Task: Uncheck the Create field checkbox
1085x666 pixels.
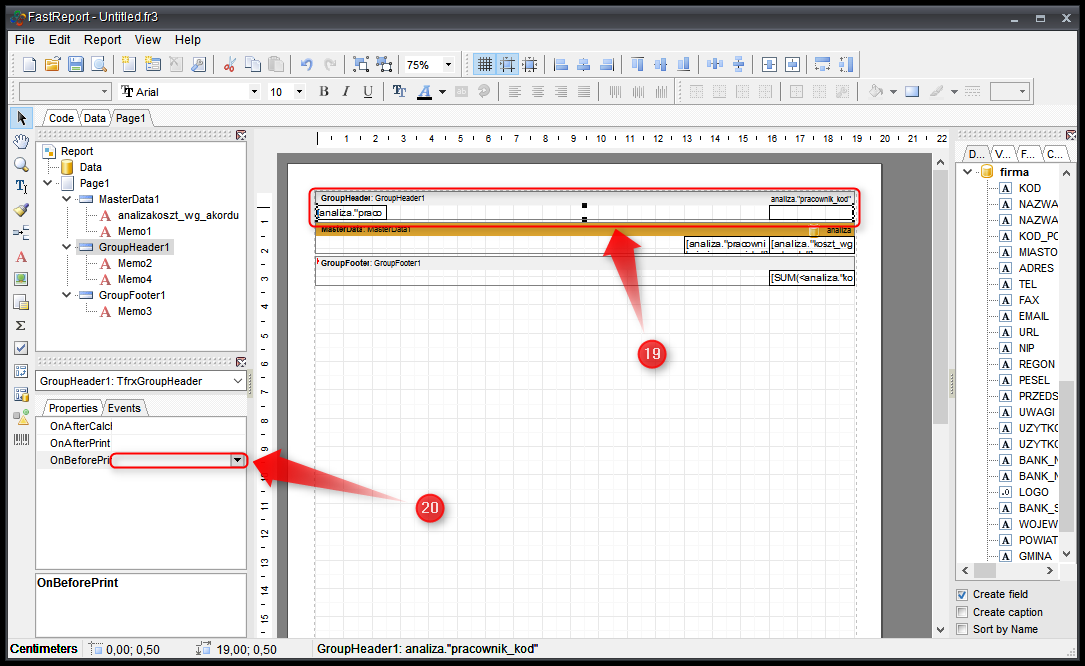Action: (x=962, y=594)
